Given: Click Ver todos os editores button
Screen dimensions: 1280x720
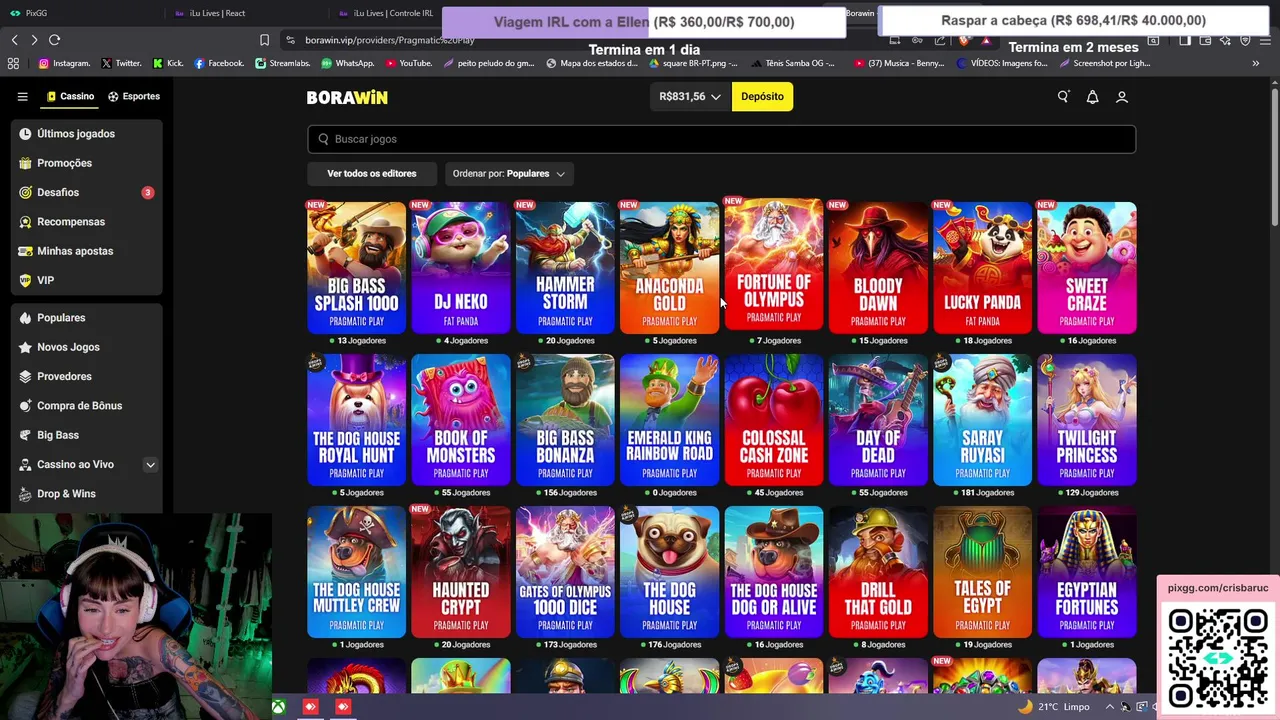Looking at the screenshot, I should pos(372,174).
